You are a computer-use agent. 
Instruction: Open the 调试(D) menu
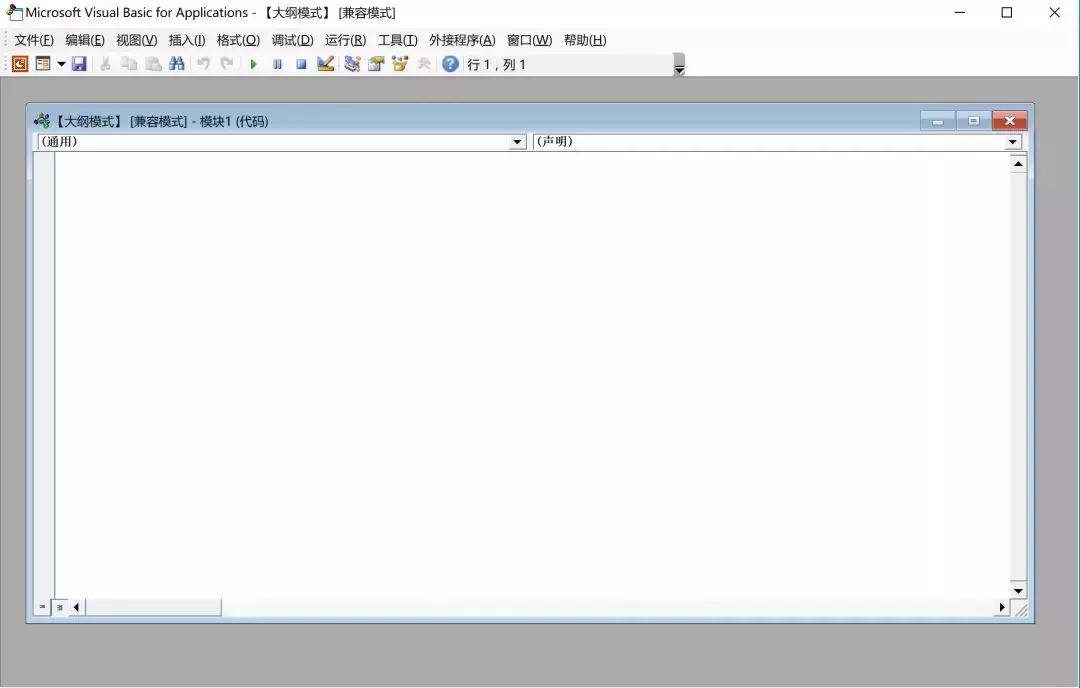tap(292, 40)
